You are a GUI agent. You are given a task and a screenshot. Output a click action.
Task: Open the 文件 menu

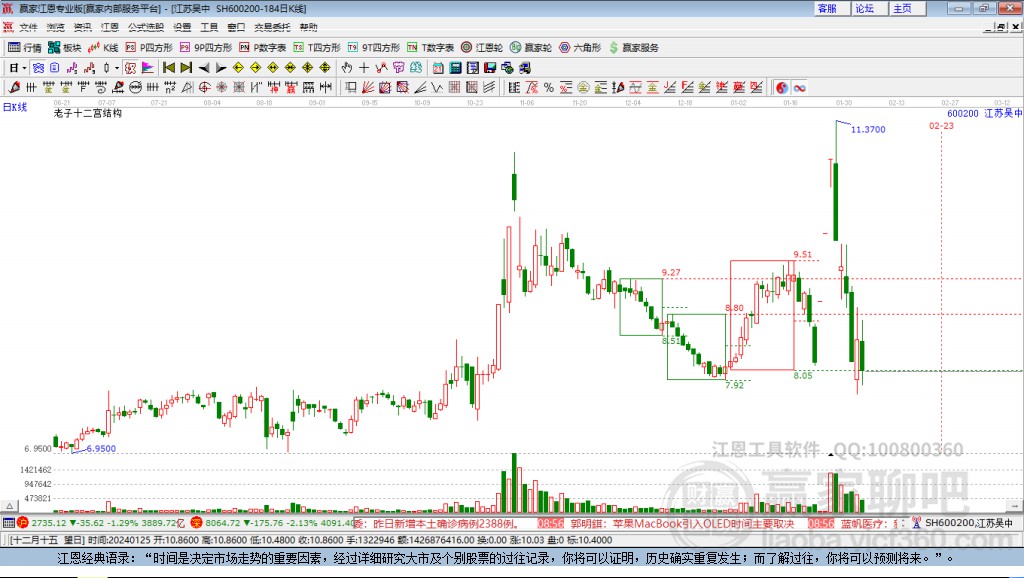click(28, 27)
